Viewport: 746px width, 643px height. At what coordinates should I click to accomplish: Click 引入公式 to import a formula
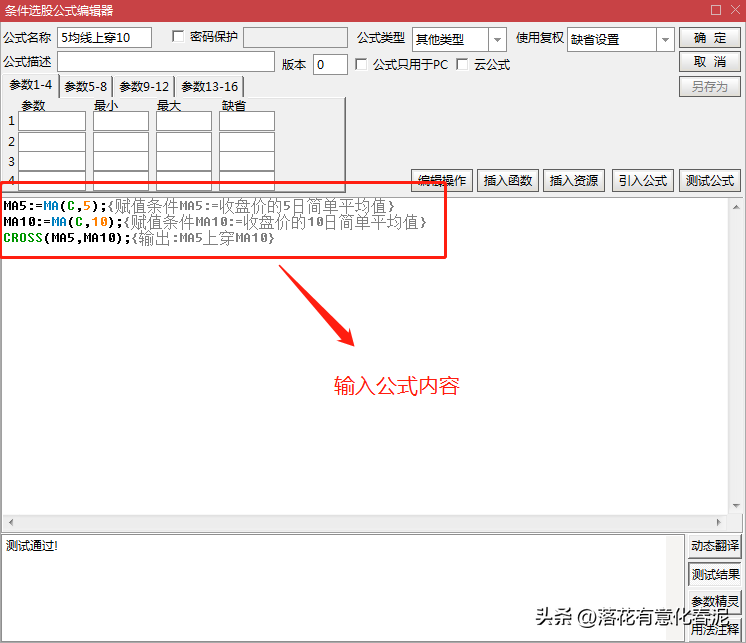click(643, 181)
